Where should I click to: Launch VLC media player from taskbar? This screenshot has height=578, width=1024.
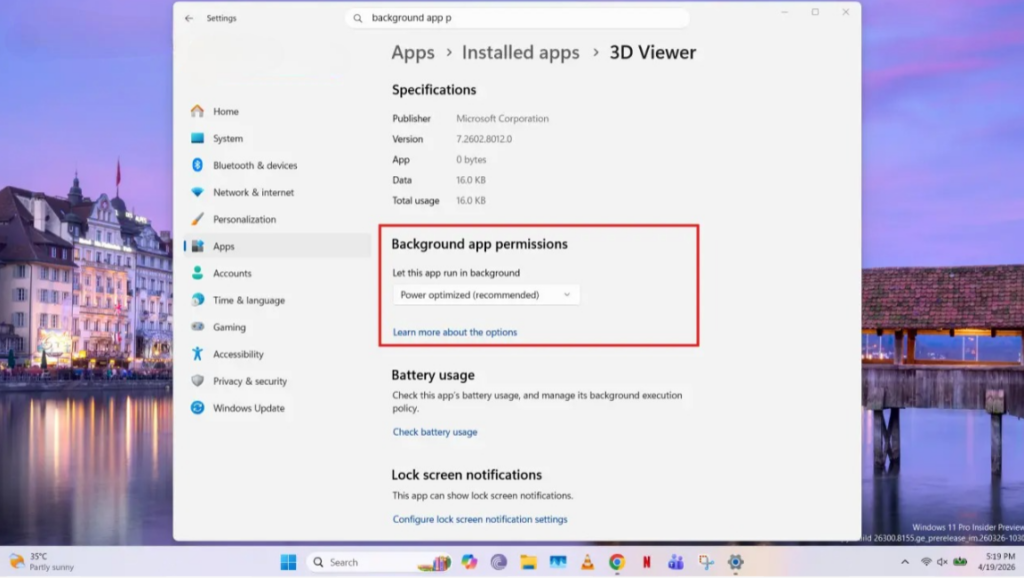[x=587, y=562]
